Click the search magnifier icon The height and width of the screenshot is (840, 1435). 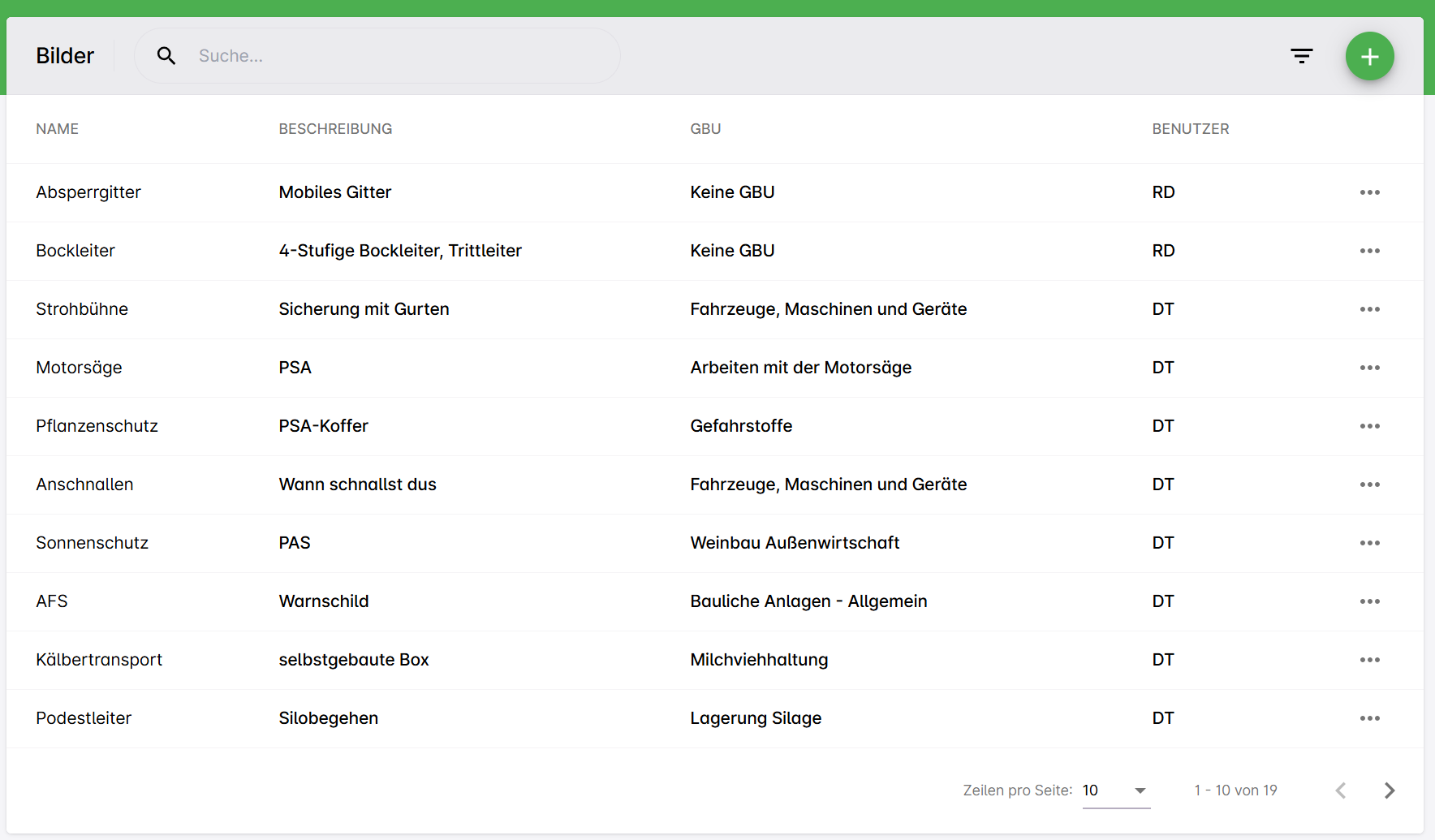pos(166,56)
